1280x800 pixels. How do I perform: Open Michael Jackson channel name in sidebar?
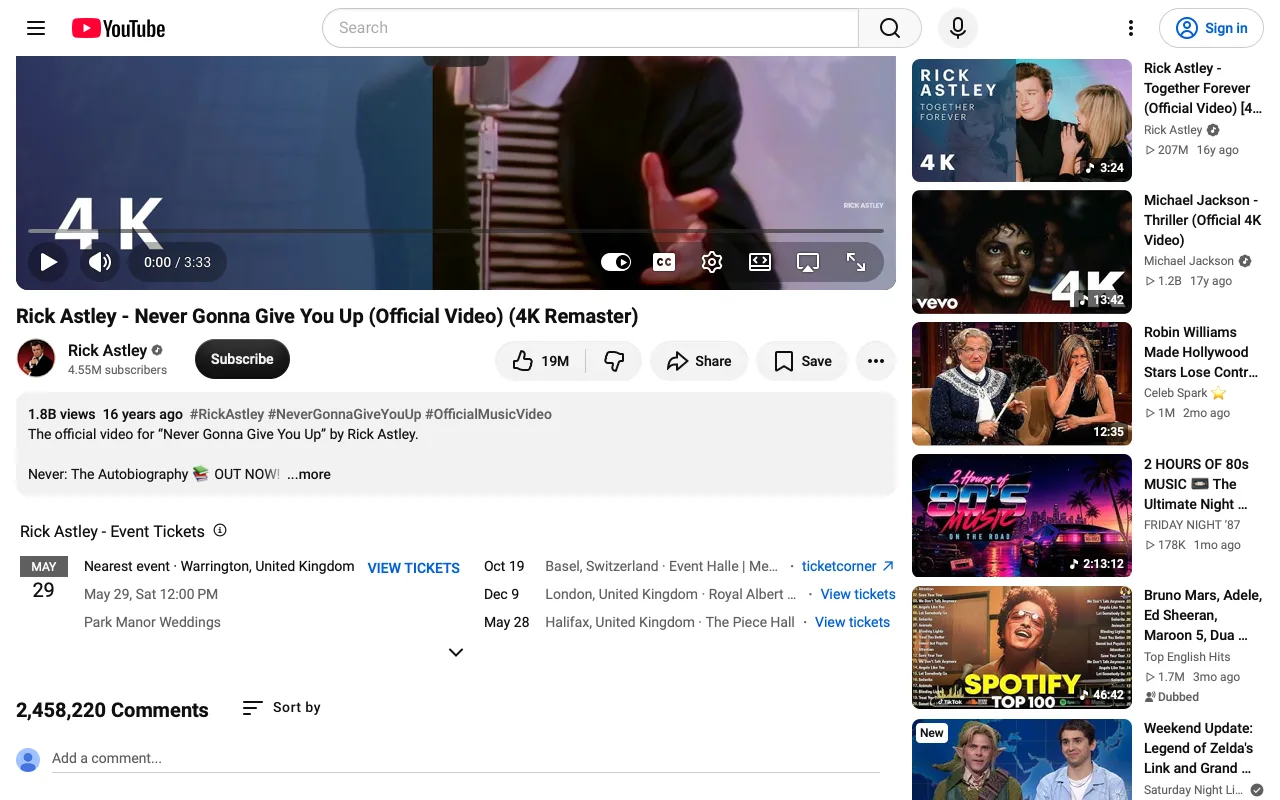[1189, 261]
